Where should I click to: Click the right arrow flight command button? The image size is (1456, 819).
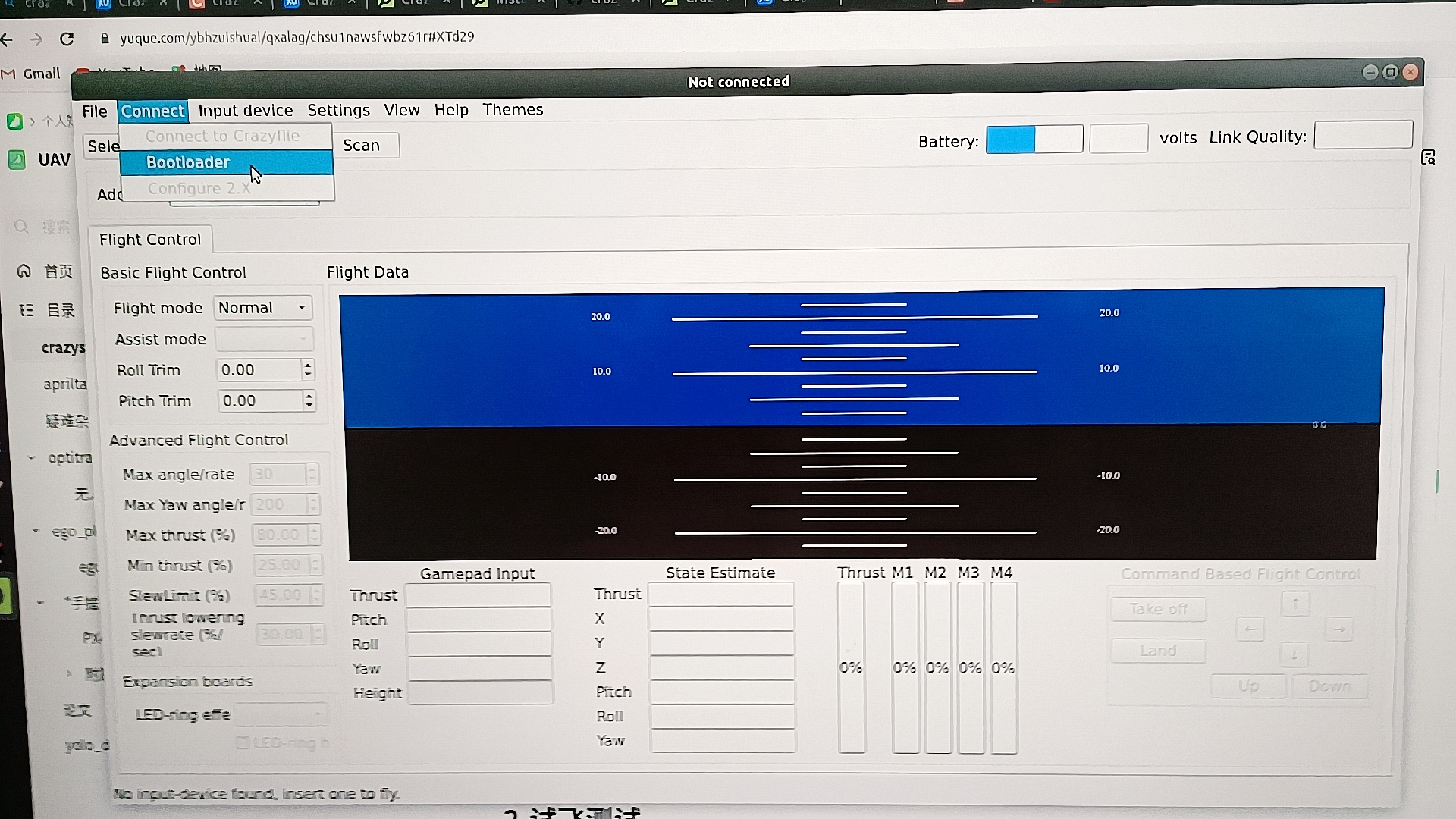[x=1339, y=629]
